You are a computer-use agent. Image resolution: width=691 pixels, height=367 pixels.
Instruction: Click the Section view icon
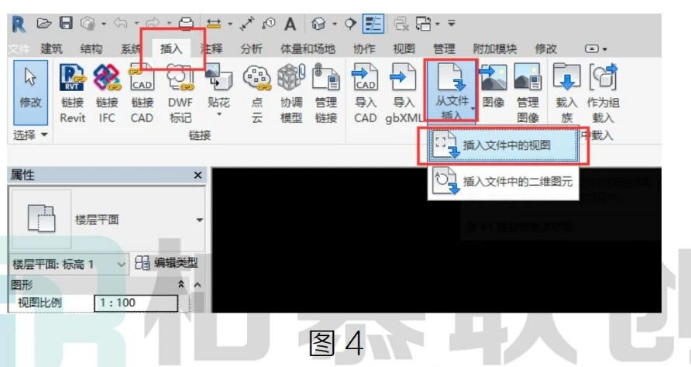click(350, 23)
